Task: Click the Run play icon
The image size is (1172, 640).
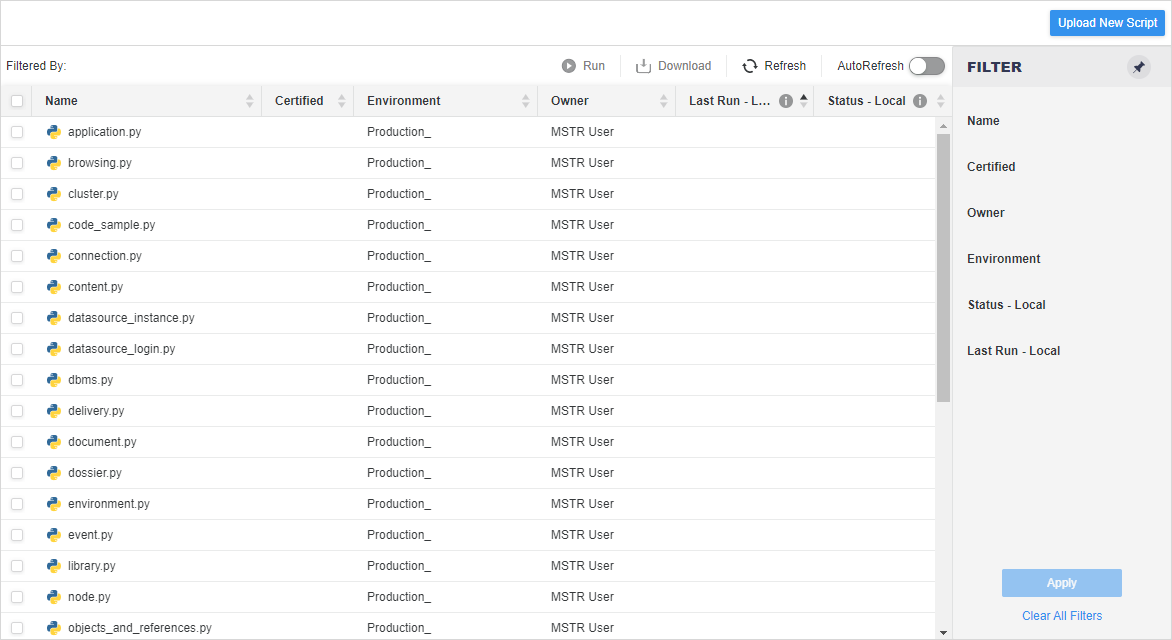Action: [x=568, y=66]
